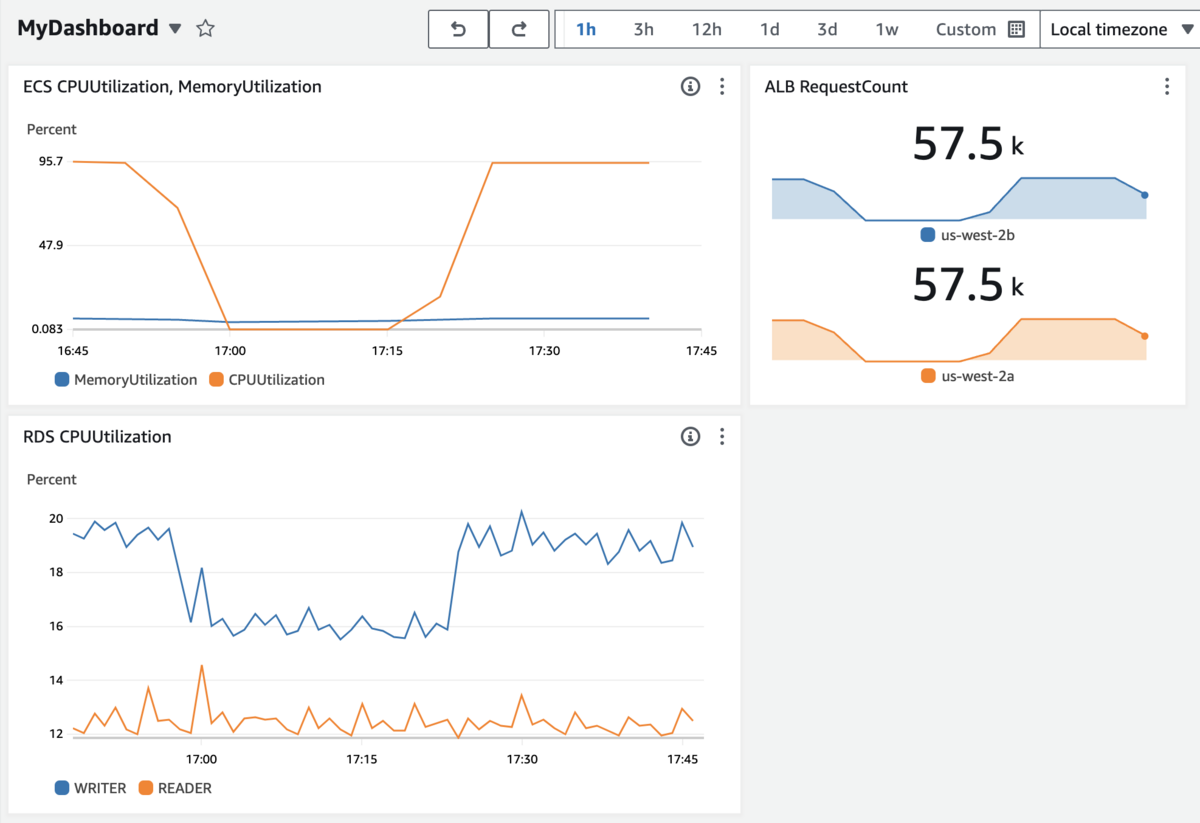Choose the 1d time range

point(769,29)
